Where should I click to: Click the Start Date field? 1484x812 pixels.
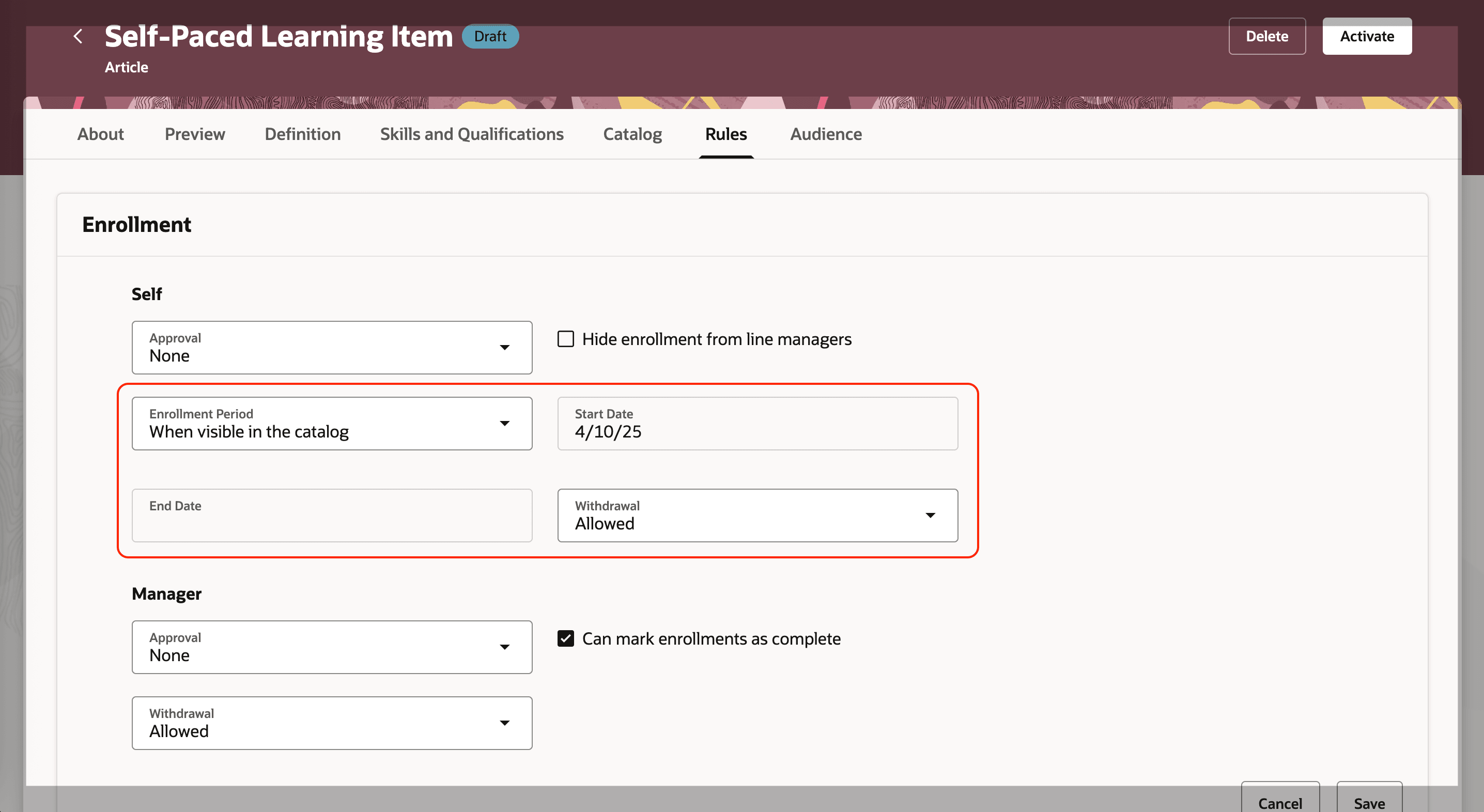(757, 423)
